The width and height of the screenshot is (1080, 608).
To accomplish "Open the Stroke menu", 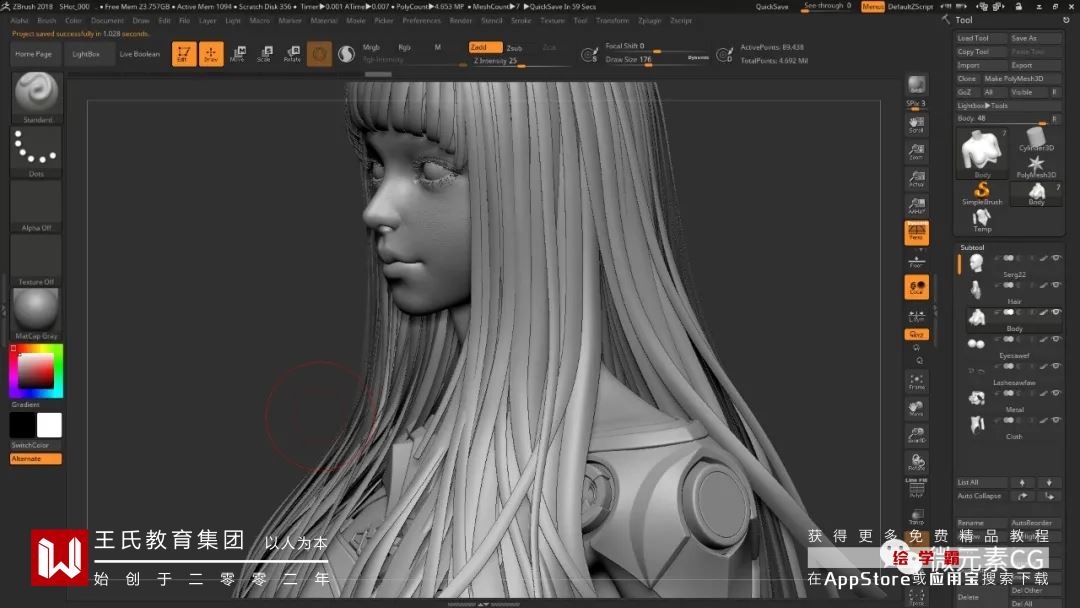I will 521,21.
